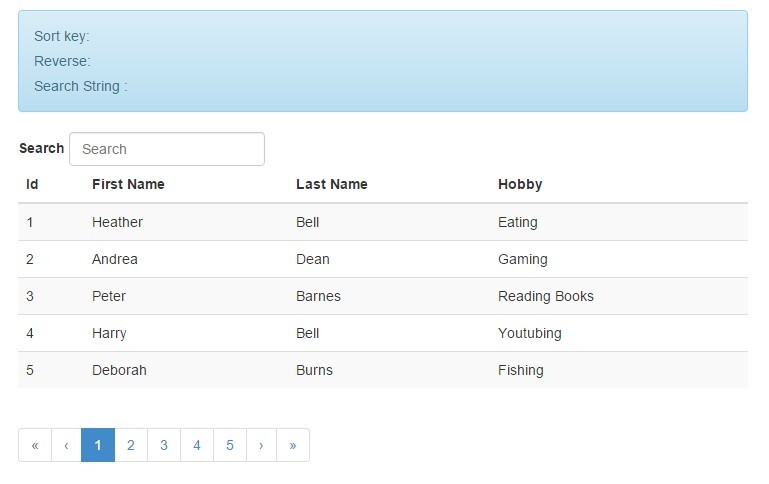
Task: Select page 1 in pagination
Action: point(98,445)
